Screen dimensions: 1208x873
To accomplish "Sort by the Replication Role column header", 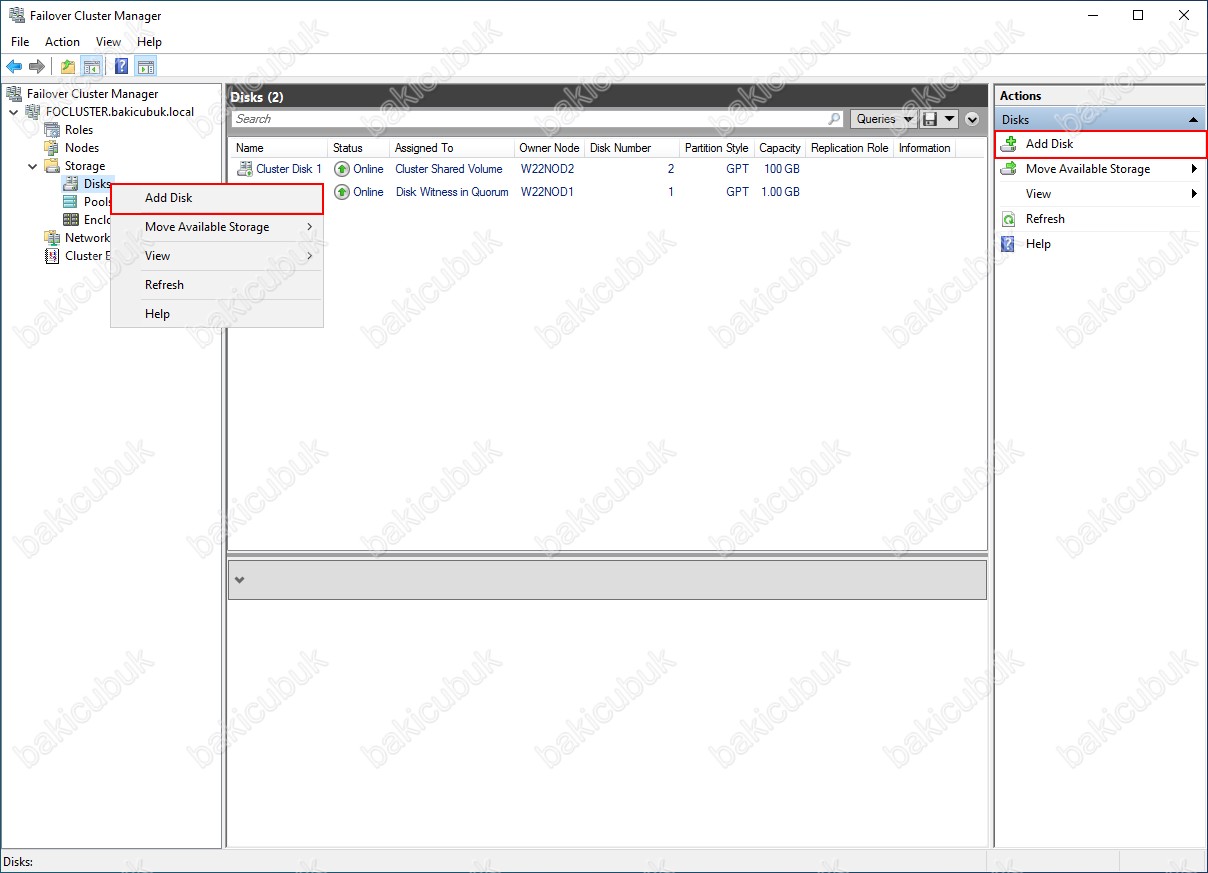I will (x=850, y=148).
